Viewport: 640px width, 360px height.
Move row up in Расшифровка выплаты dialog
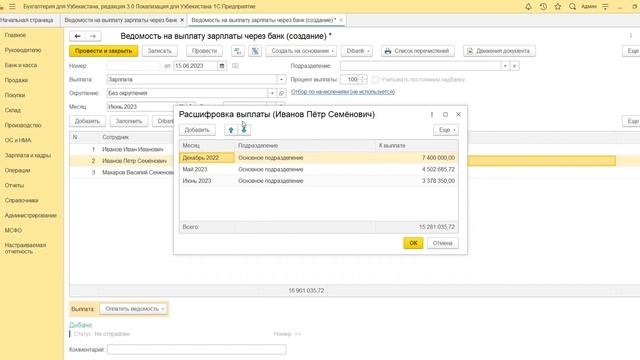tap(231, 130)
